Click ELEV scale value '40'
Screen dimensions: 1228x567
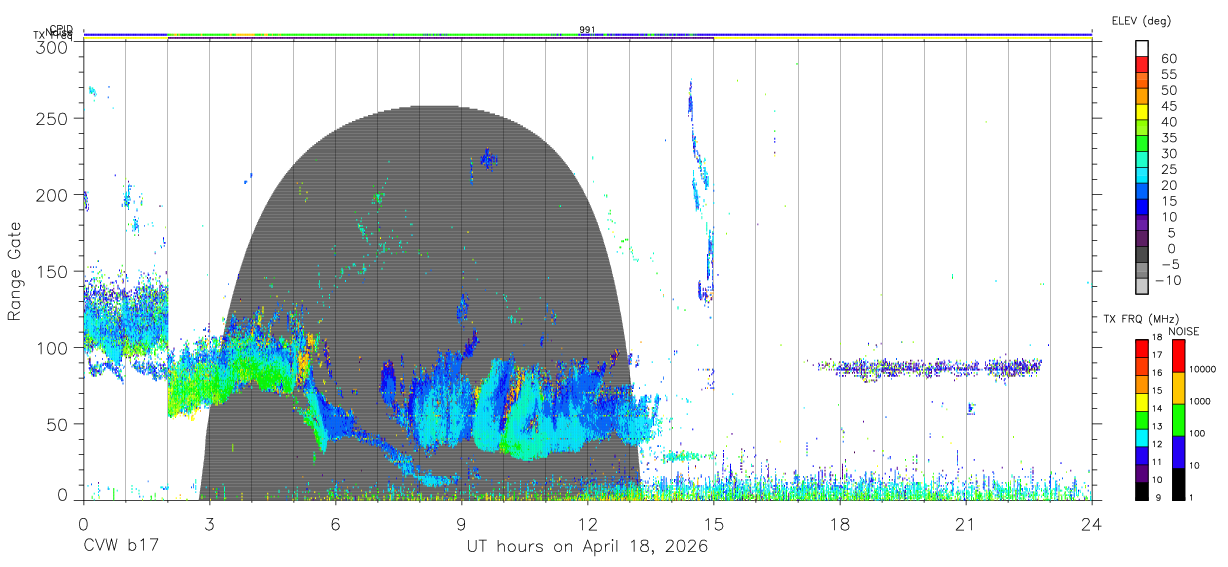click(1168, 122)
